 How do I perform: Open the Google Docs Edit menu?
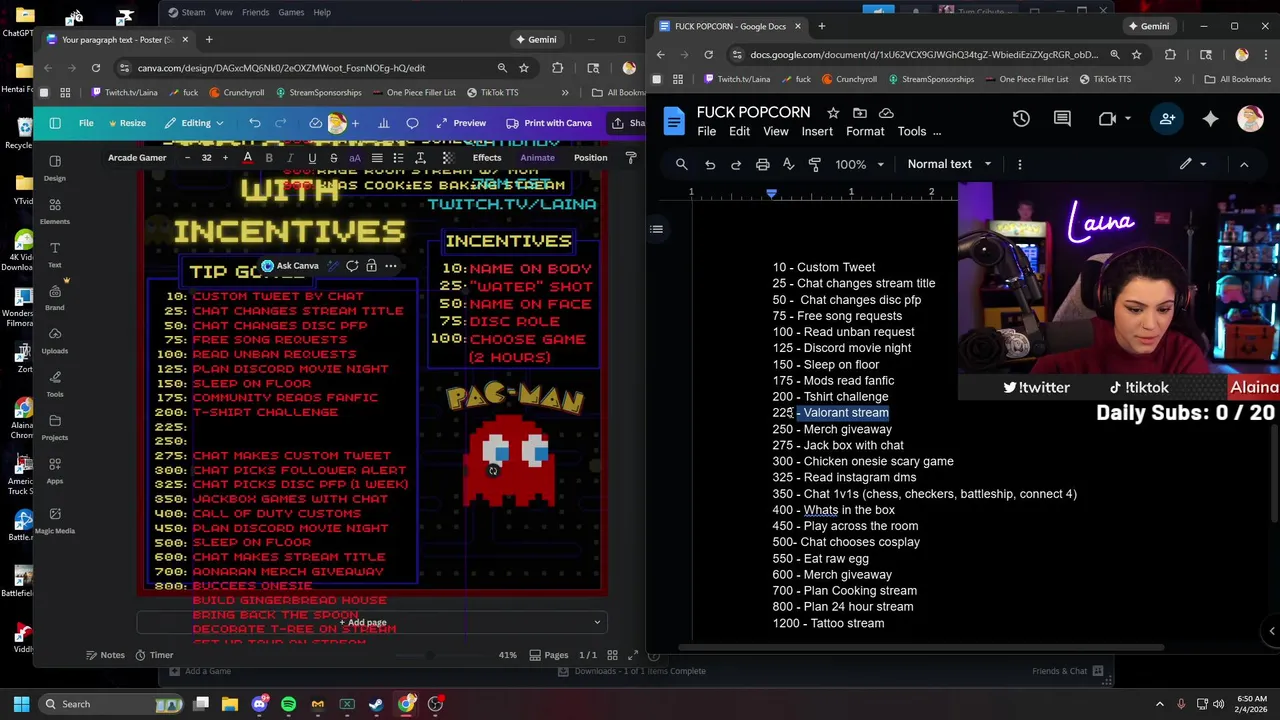pyautogui.click(x=739, y=131)
